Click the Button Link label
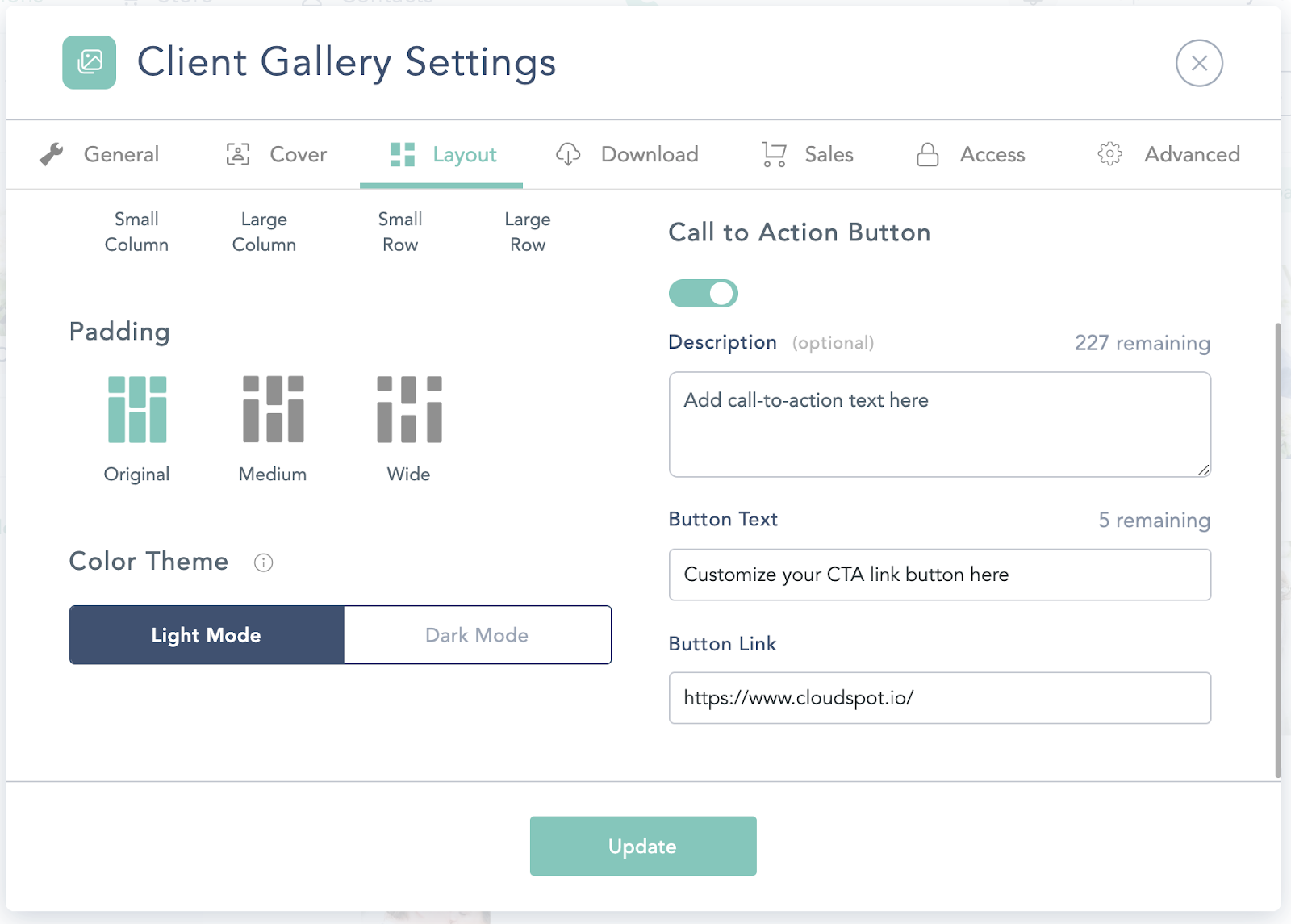Image resolution: width=1291 pixels, height=924 pixels. point(722,644)
